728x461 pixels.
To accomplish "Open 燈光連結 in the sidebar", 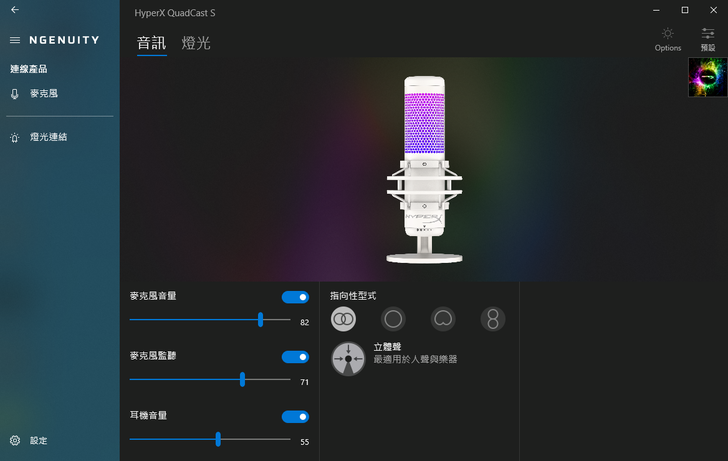I will pos(48,137).
